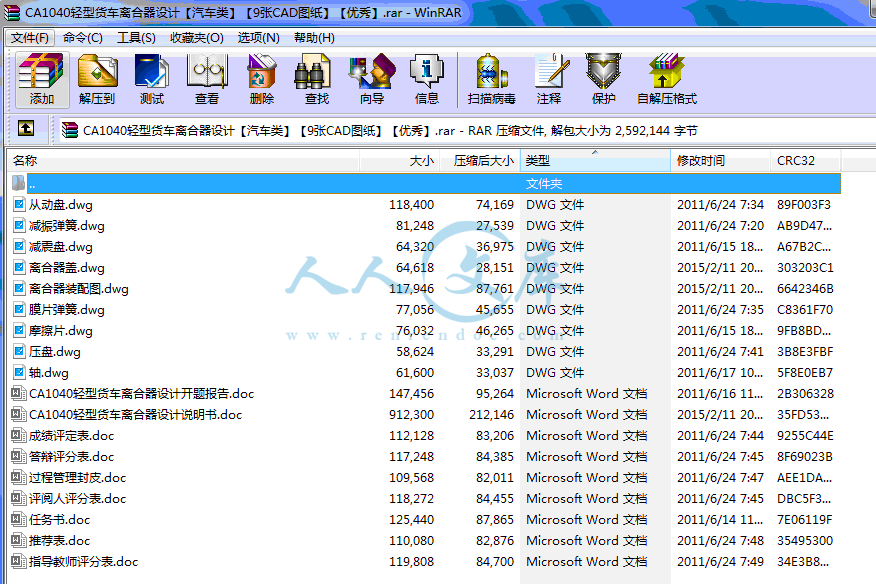
Task: Select CA1040轻型货车离合器设计说明书.doc
Action: 136,414
